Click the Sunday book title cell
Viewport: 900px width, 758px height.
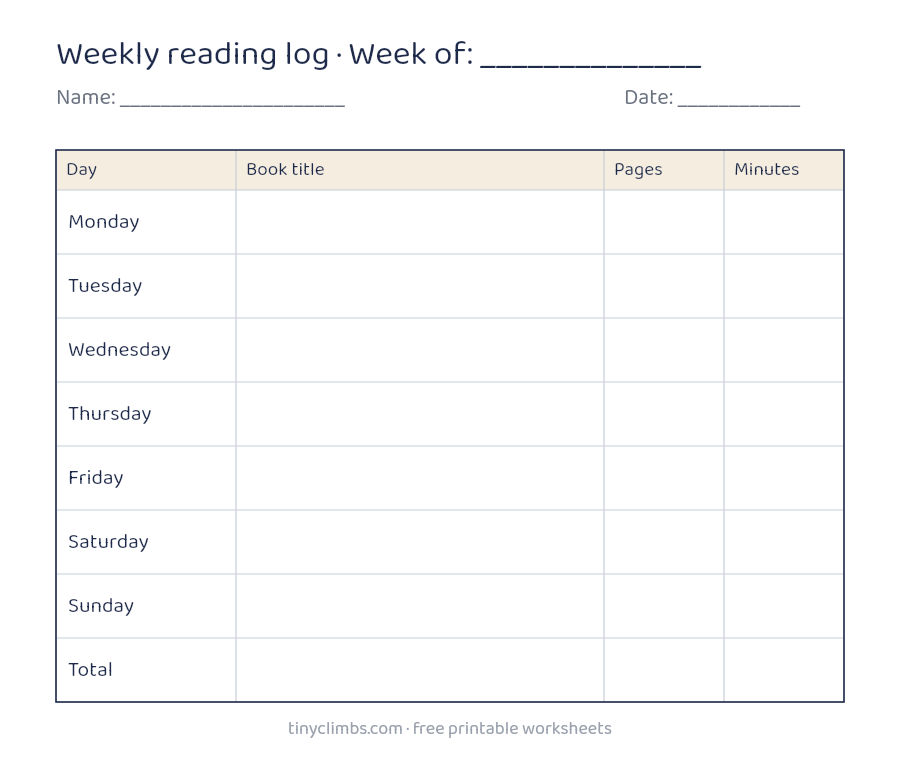click(420, 606)
